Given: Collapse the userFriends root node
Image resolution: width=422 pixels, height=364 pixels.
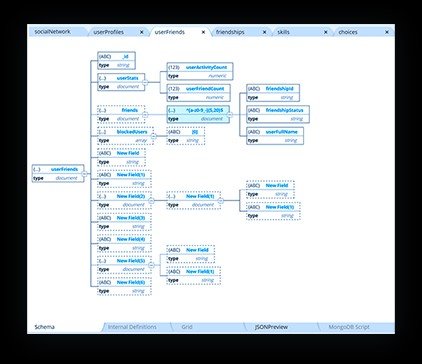Looking at the screenshot, I should coord(84,174).
